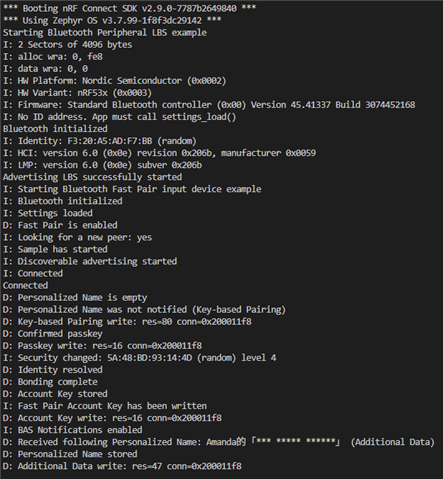443x479 pixels.
Task: Click 'No ID address' warning line
Action: tap(119, 117)
